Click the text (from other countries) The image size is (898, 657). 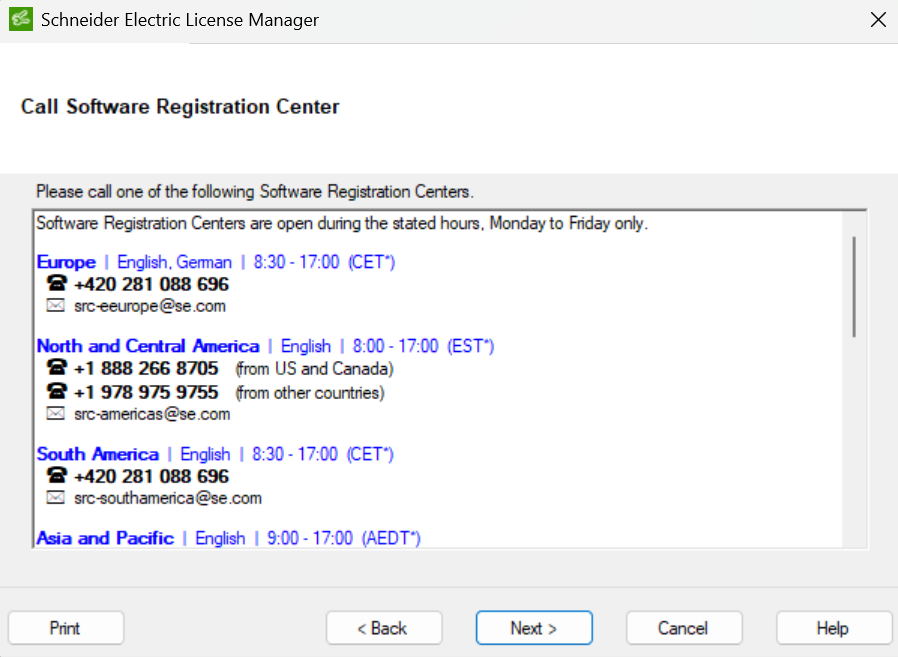click(x=310, y=392)
